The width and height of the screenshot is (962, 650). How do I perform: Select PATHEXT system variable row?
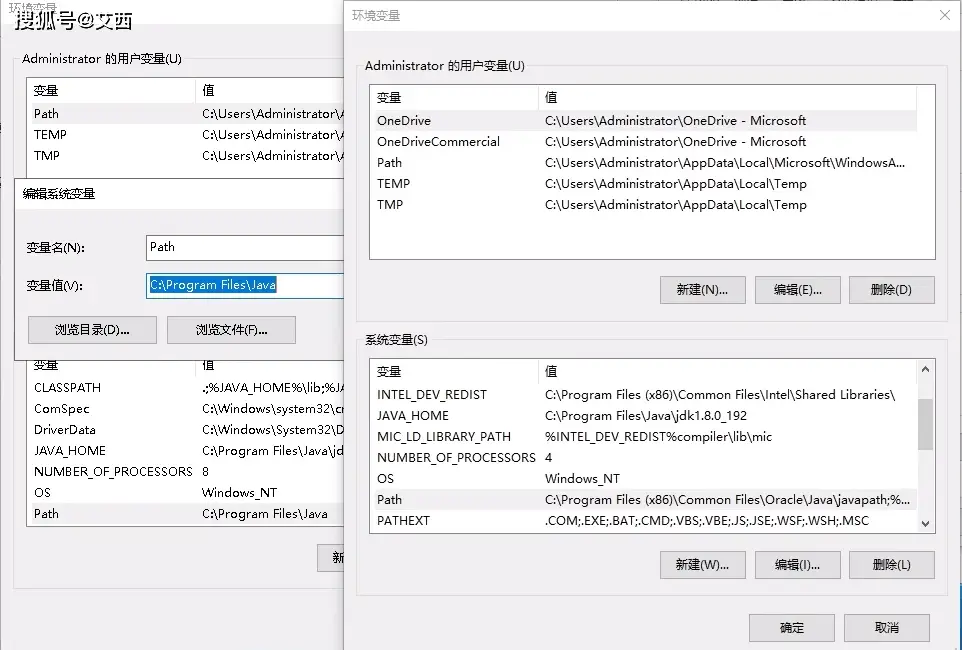[x=403, y=521]
